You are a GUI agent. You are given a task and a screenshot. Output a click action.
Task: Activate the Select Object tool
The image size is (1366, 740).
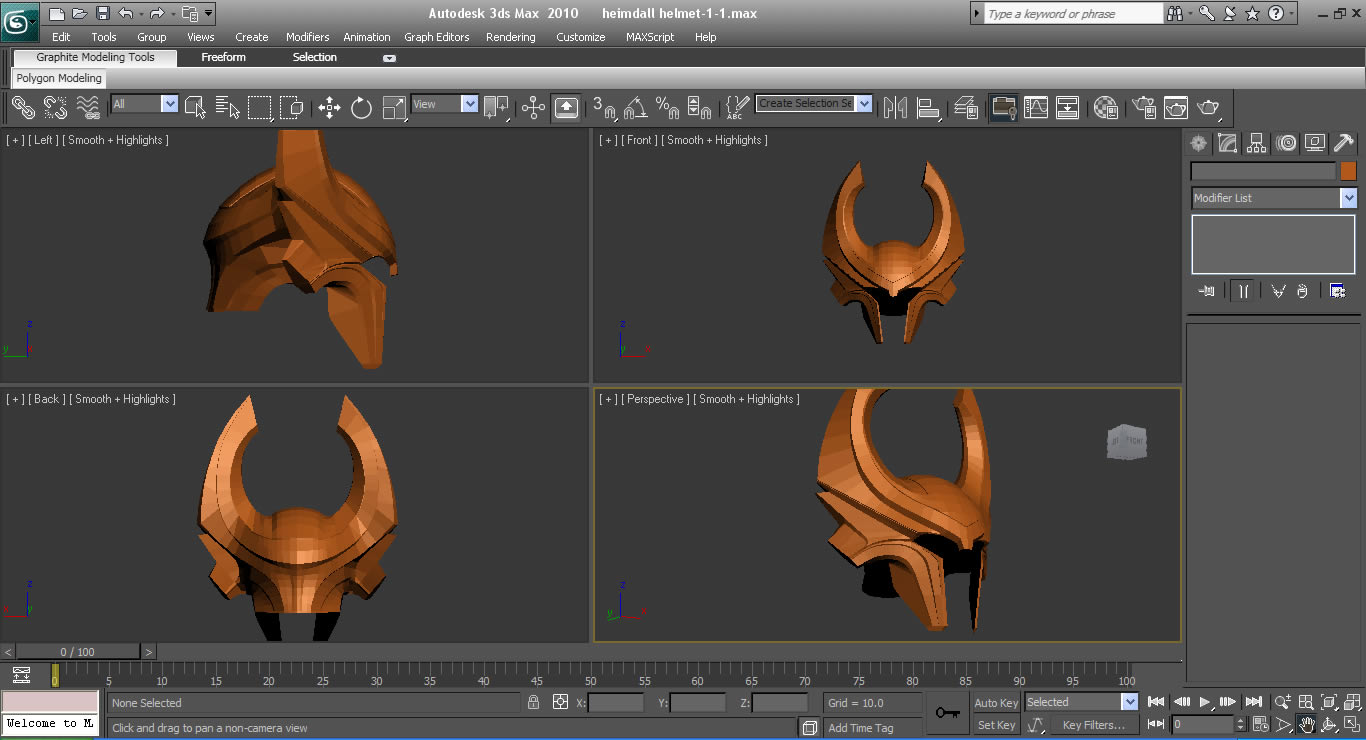tap(196, 106)
